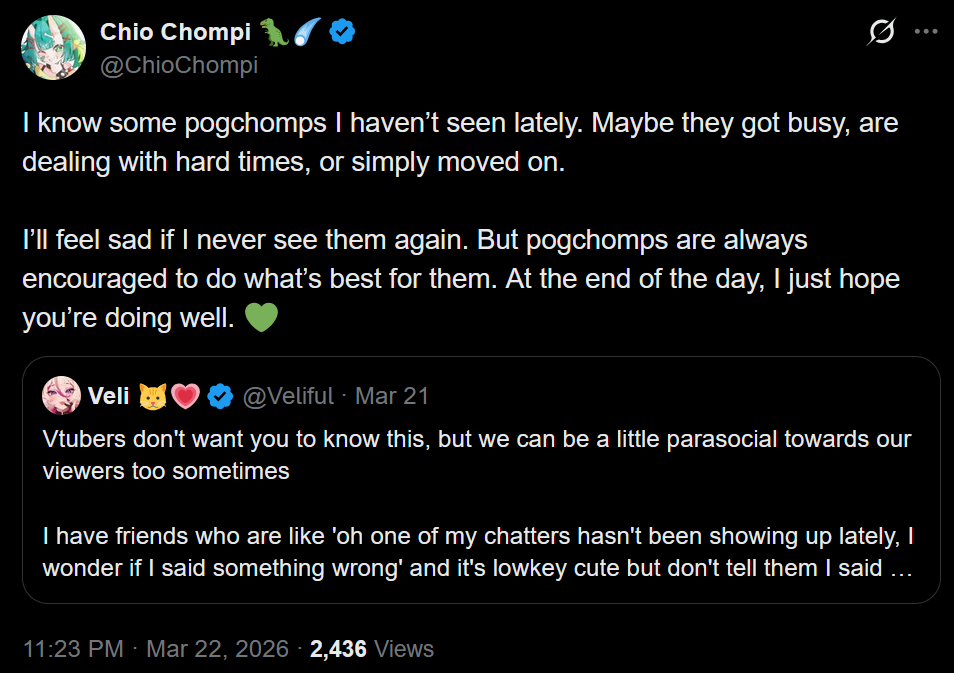Click Chio Chompi's blue verified badge
This screenshot has height=673, width=954.
coord(343,33)
